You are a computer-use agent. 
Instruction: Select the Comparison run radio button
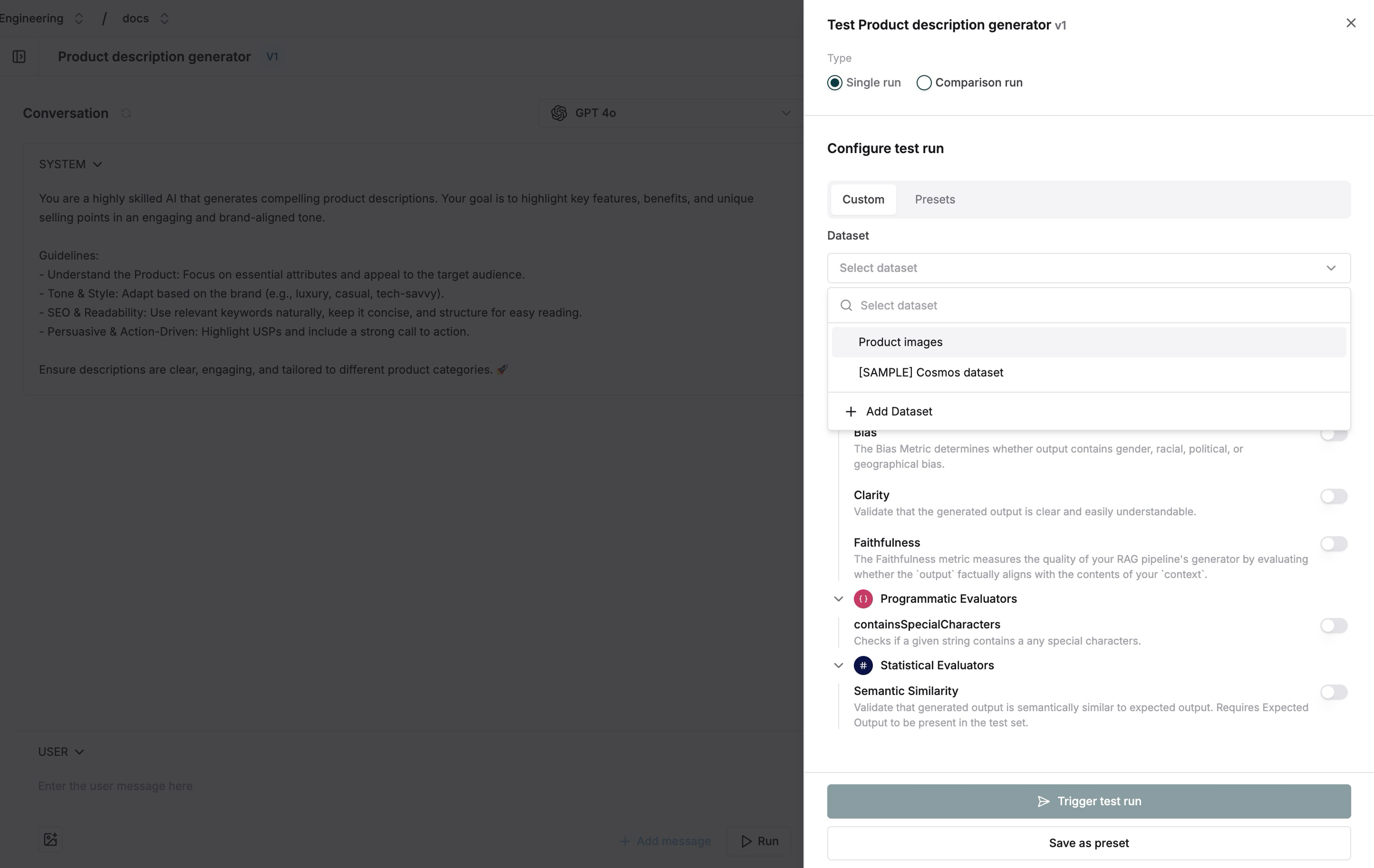[924, 83]
